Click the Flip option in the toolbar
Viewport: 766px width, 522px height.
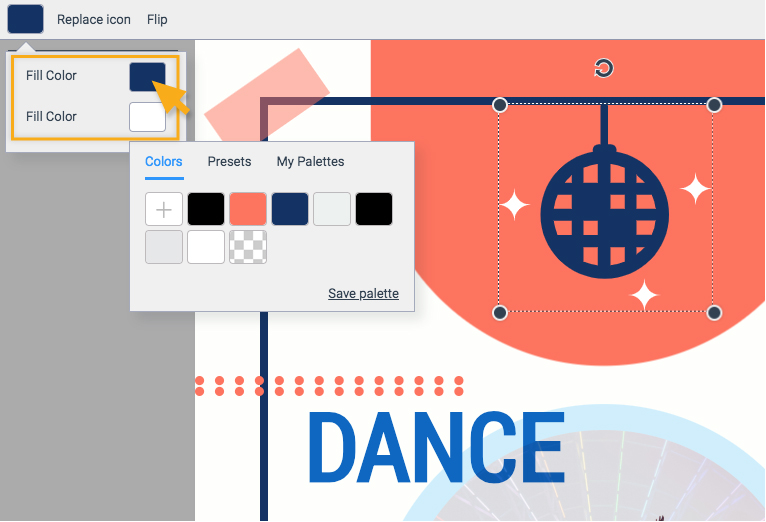pos(157,20)
